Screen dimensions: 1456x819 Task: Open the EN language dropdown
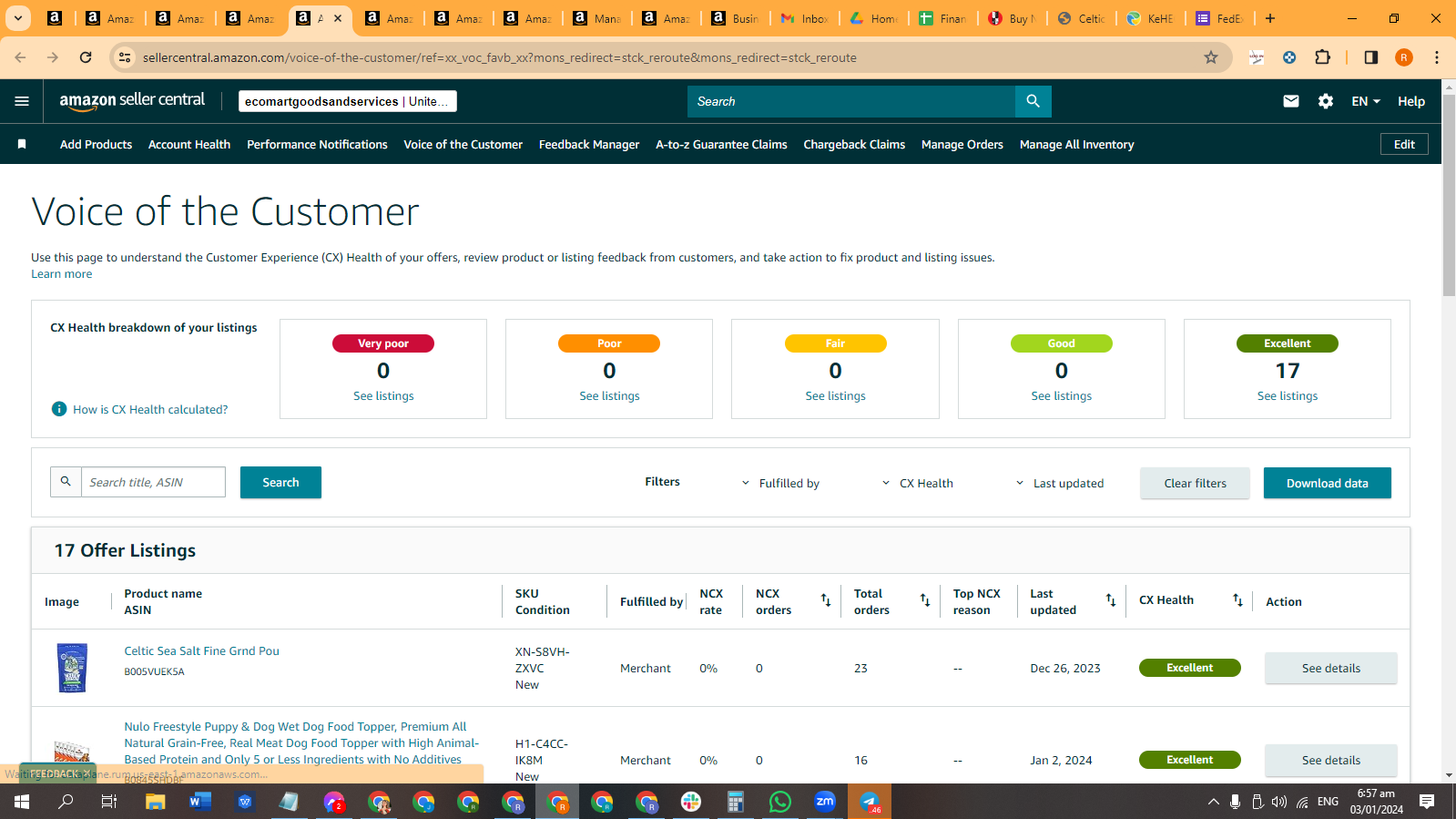(1366, 101)
